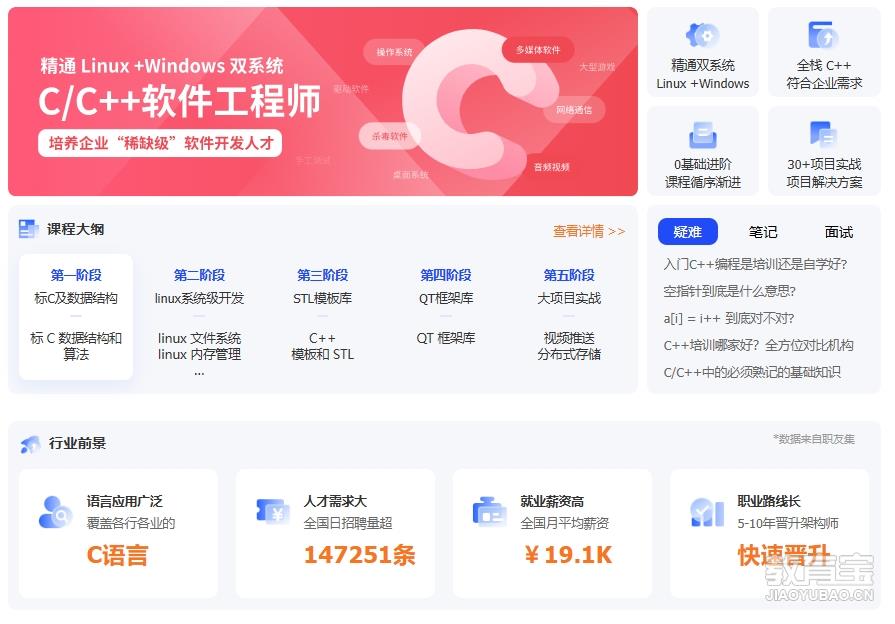Open 空指针到底是什么意思? article link
895x624 pixels.
click(729, 291)
